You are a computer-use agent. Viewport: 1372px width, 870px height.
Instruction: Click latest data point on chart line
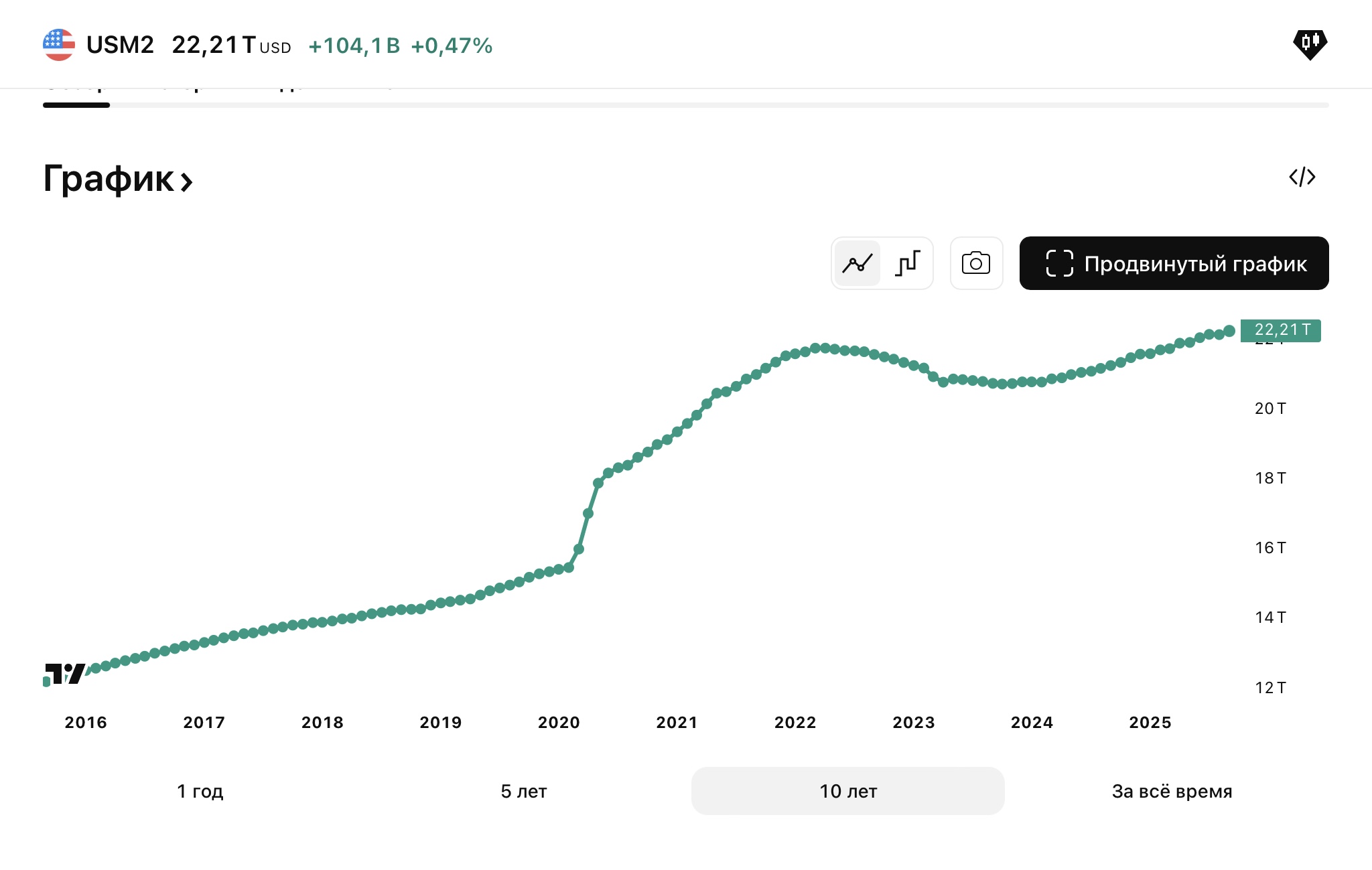pos(1229,331)
